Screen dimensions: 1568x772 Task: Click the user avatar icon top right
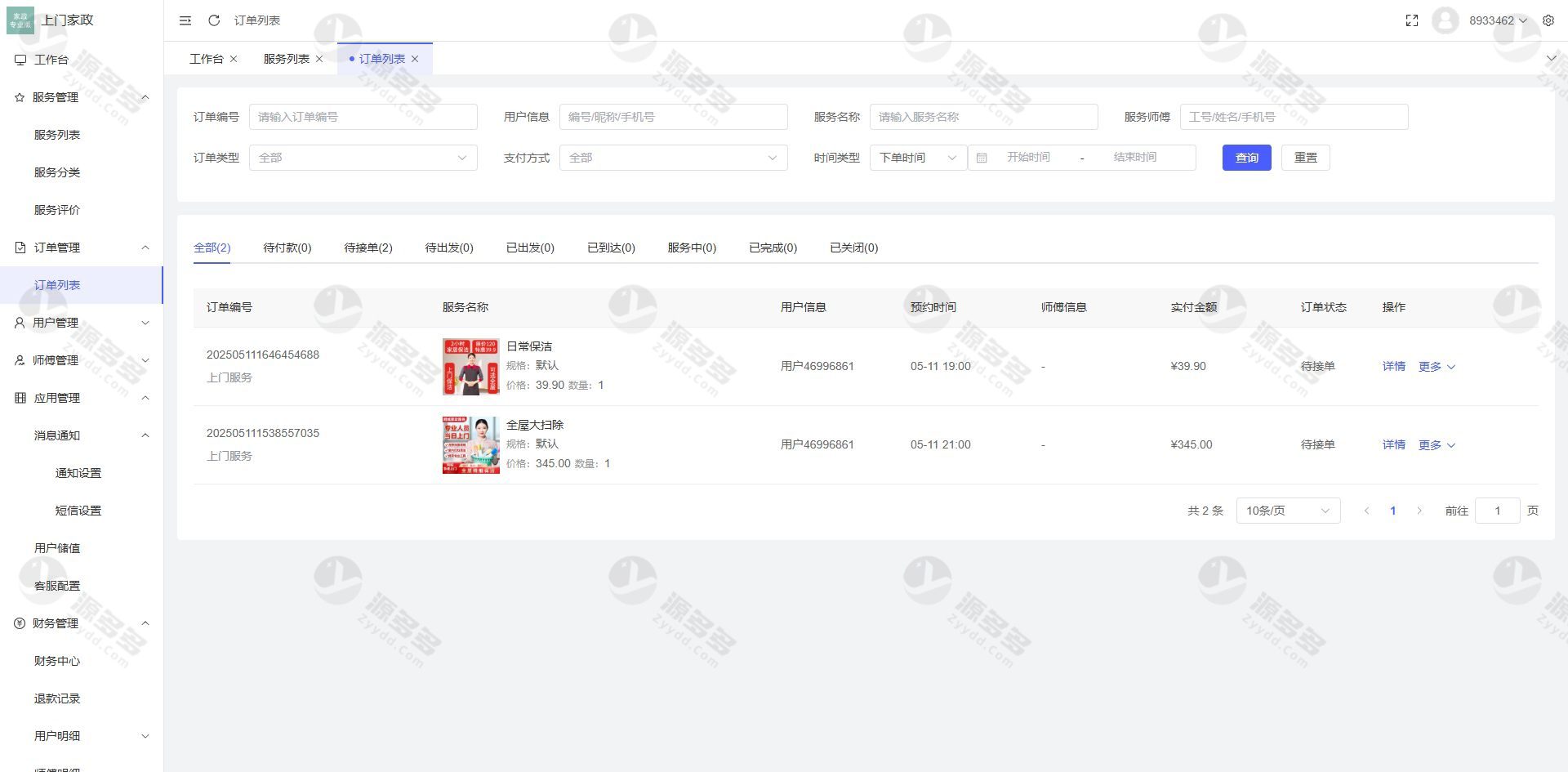1445,20
